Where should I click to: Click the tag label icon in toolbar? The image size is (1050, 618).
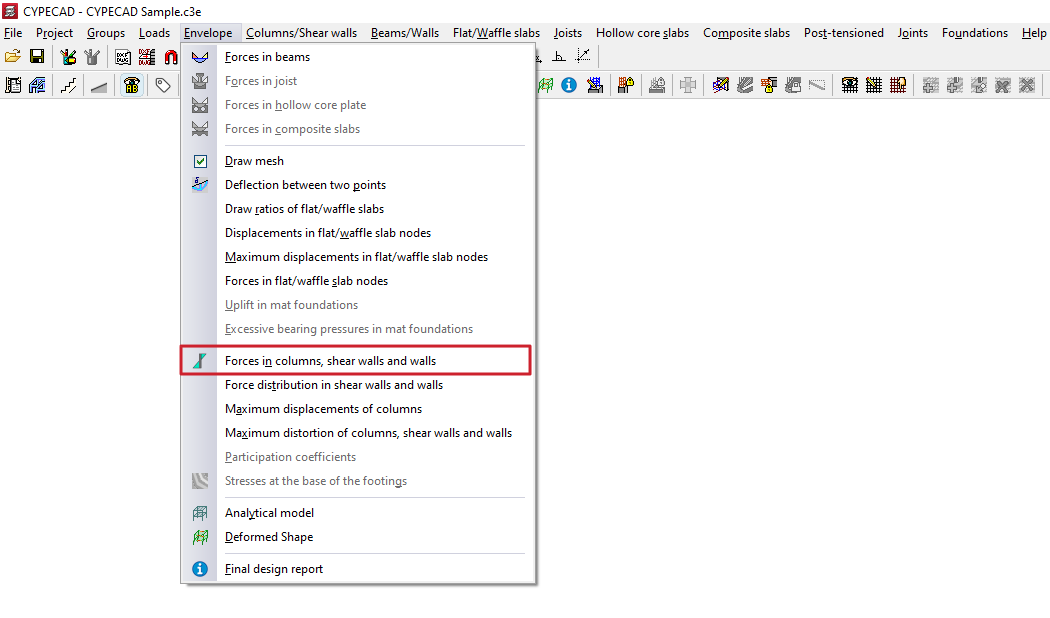coord(163,85)
